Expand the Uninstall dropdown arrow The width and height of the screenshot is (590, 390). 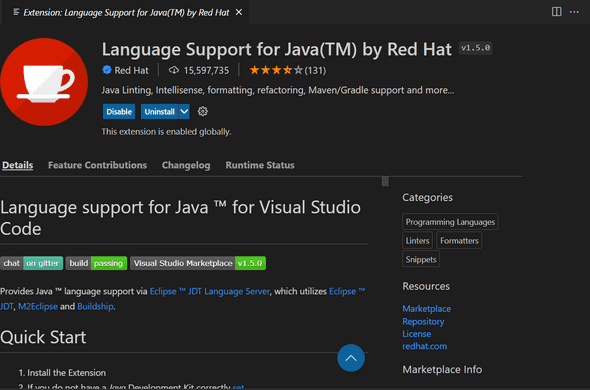(184, 111)
